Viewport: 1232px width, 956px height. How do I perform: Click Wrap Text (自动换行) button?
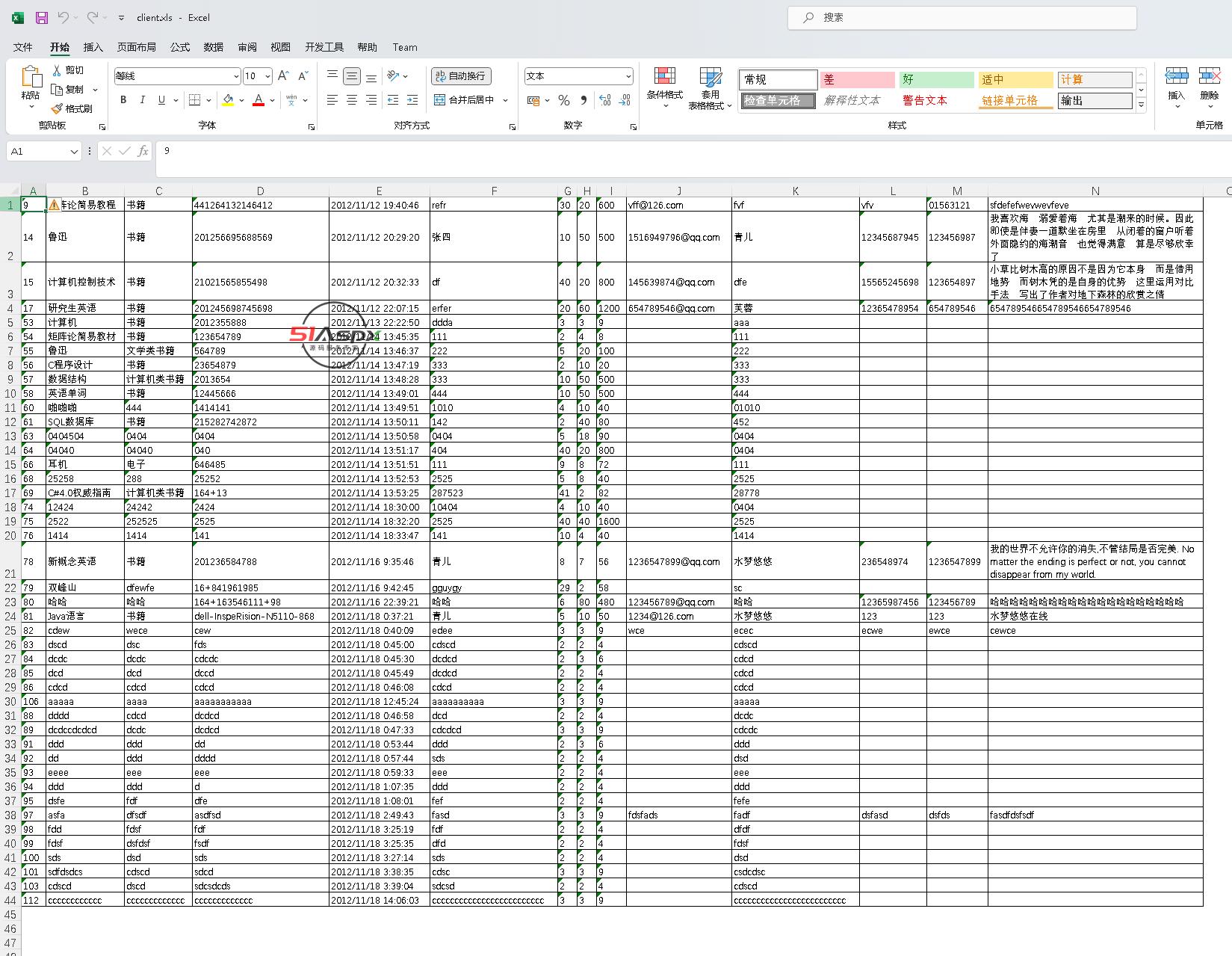point(460,75)
